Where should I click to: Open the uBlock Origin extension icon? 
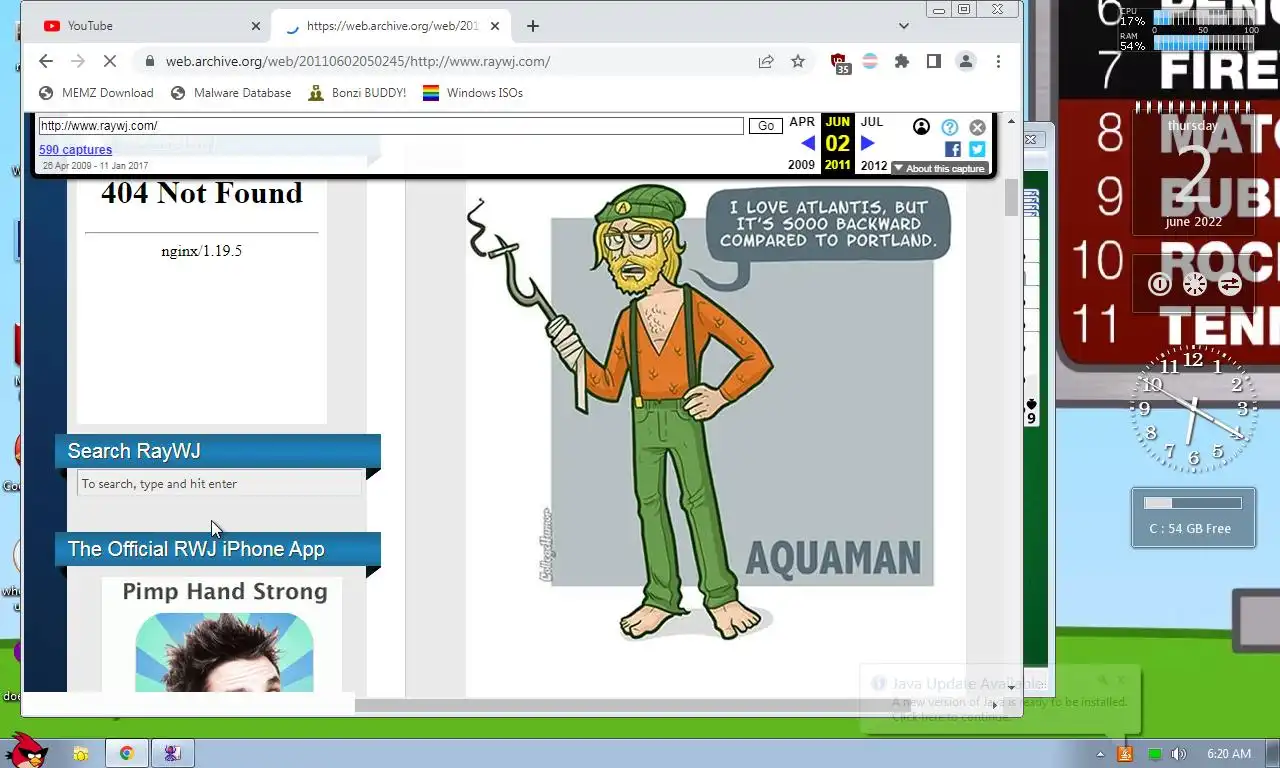840,63
